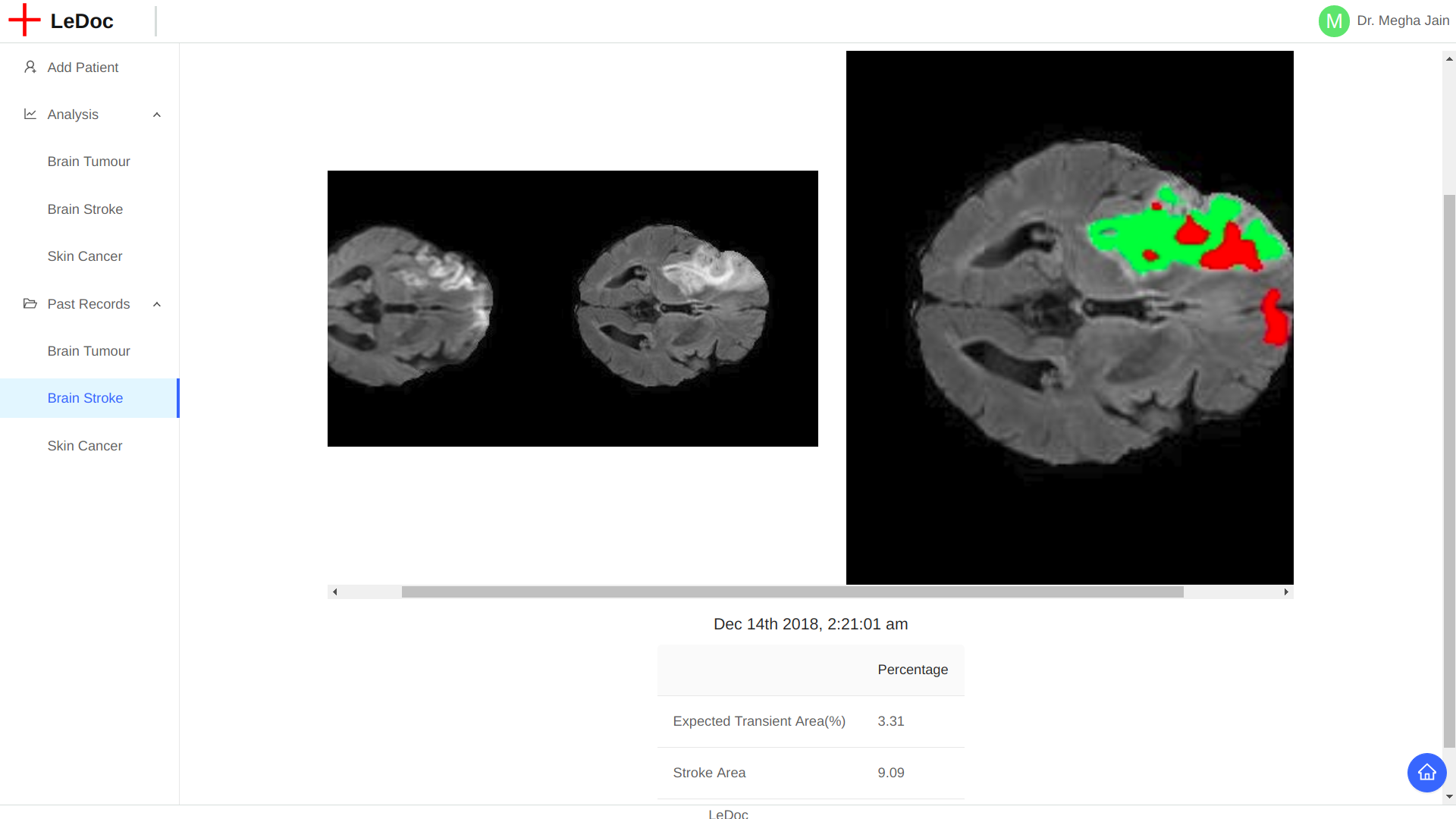Select highlighted Brain Stroke past records
The image size is (1456, 819).
tap(85, 398)
